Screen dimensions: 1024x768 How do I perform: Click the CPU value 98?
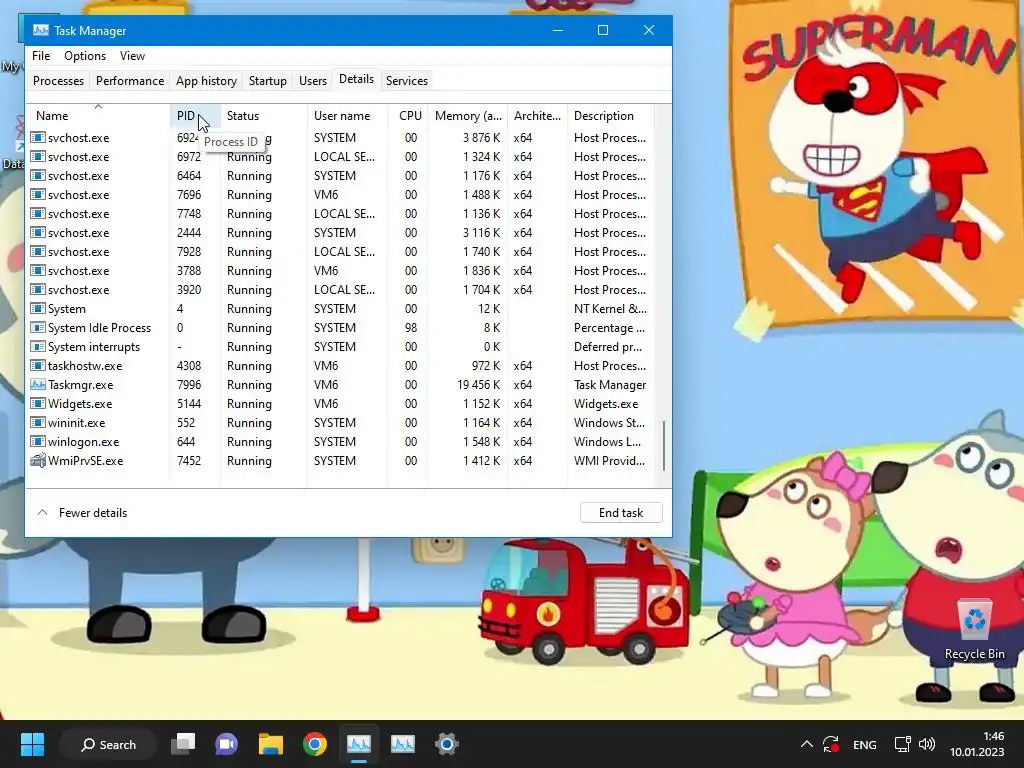411,328
